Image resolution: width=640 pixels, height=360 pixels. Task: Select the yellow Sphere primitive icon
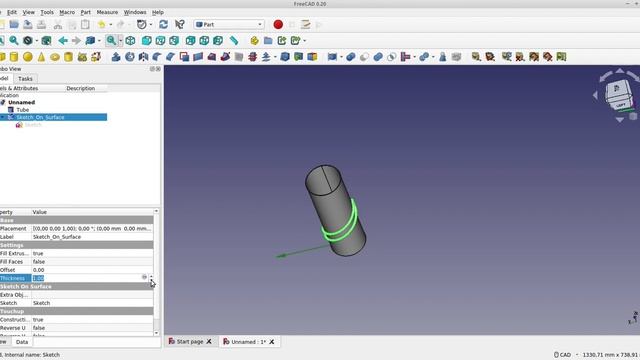click(x=28, y=57)
